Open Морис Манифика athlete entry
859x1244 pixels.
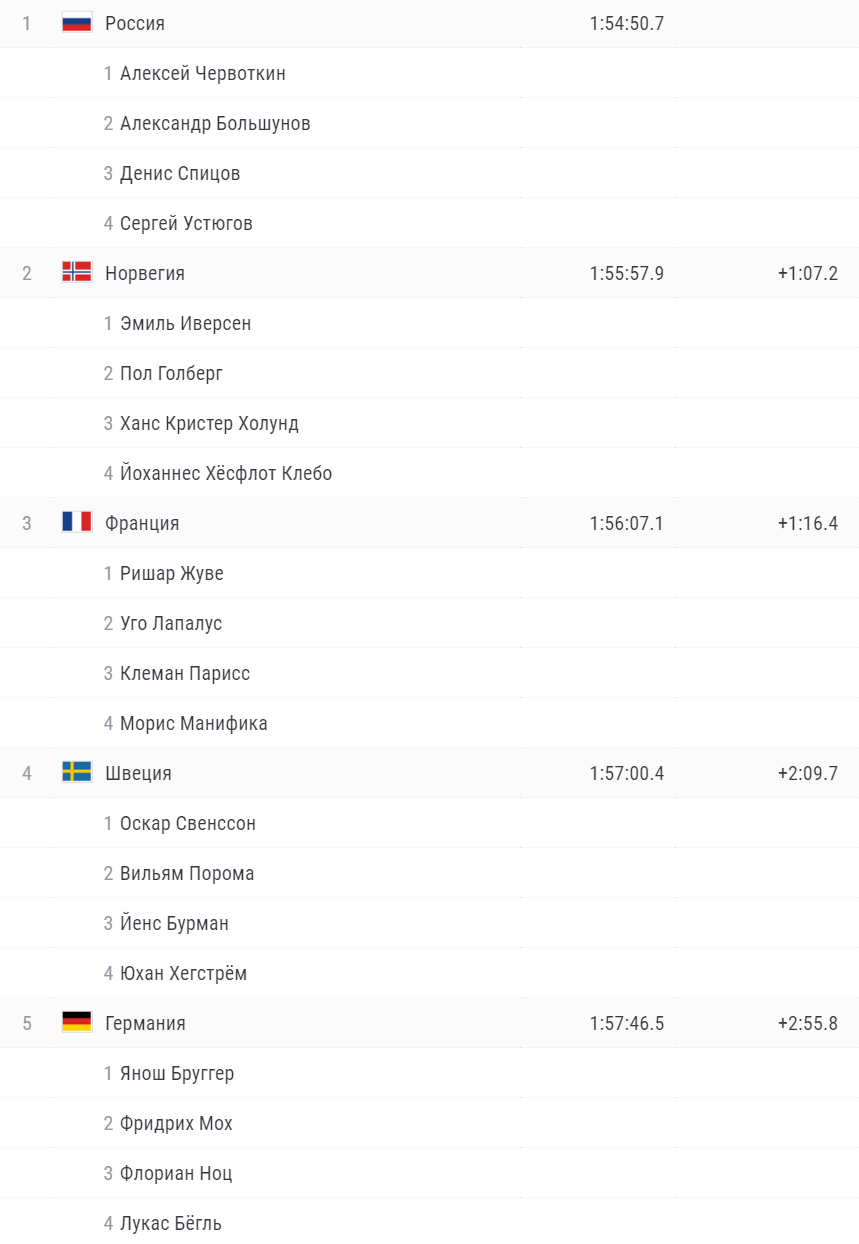pos(194,723)
